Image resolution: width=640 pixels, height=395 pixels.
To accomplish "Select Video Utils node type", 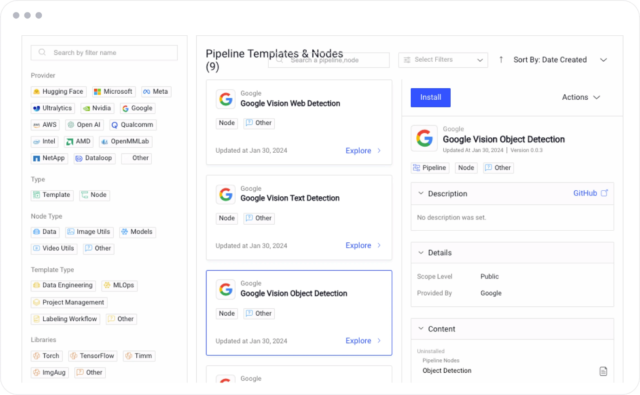I will tap(54, 248).
